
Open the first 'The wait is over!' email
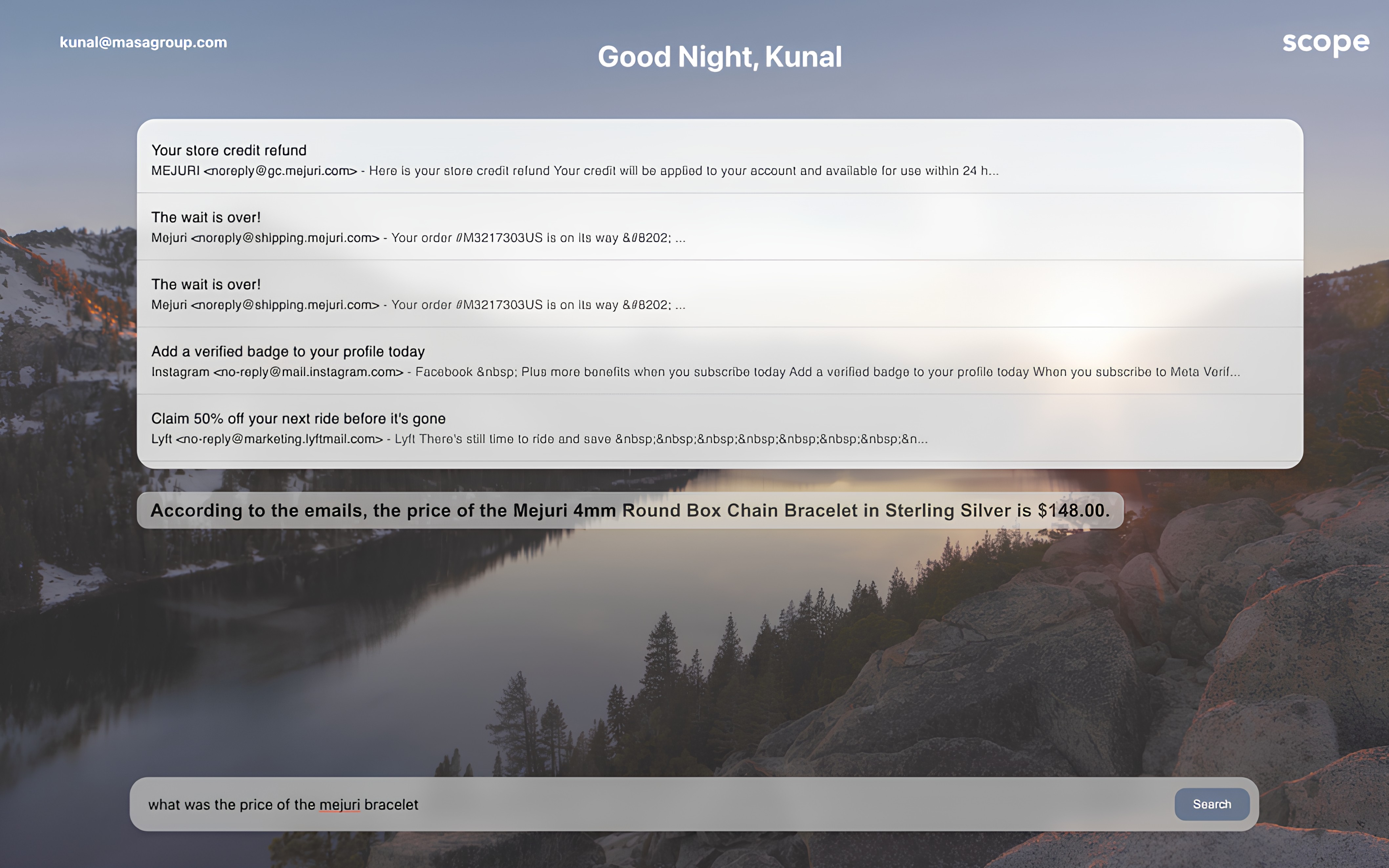click(205, 217)
